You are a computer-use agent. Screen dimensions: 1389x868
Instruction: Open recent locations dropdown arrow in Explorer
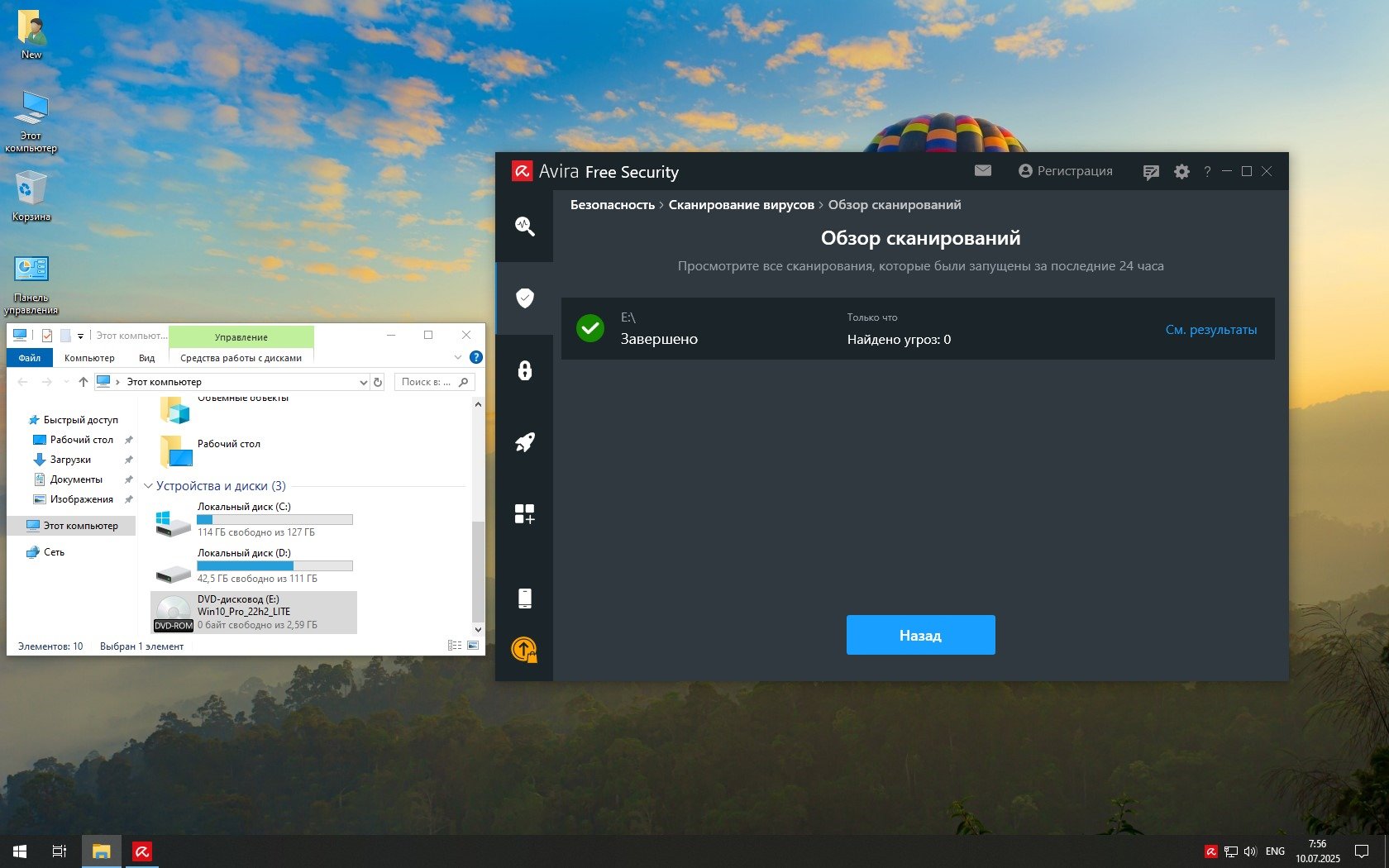click(x=66, y=382)
